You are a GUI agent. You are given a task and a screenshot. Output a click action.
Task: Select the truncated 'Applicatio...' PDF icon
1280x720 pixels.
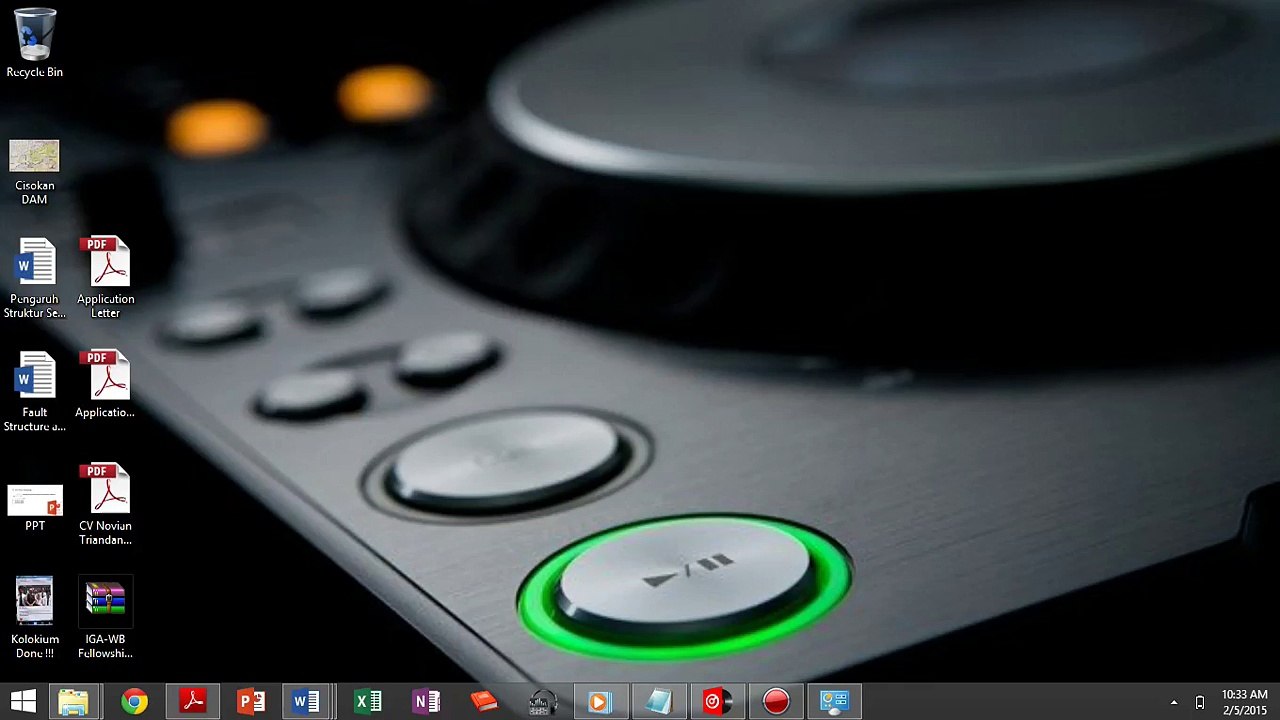[x=105, y=384]
